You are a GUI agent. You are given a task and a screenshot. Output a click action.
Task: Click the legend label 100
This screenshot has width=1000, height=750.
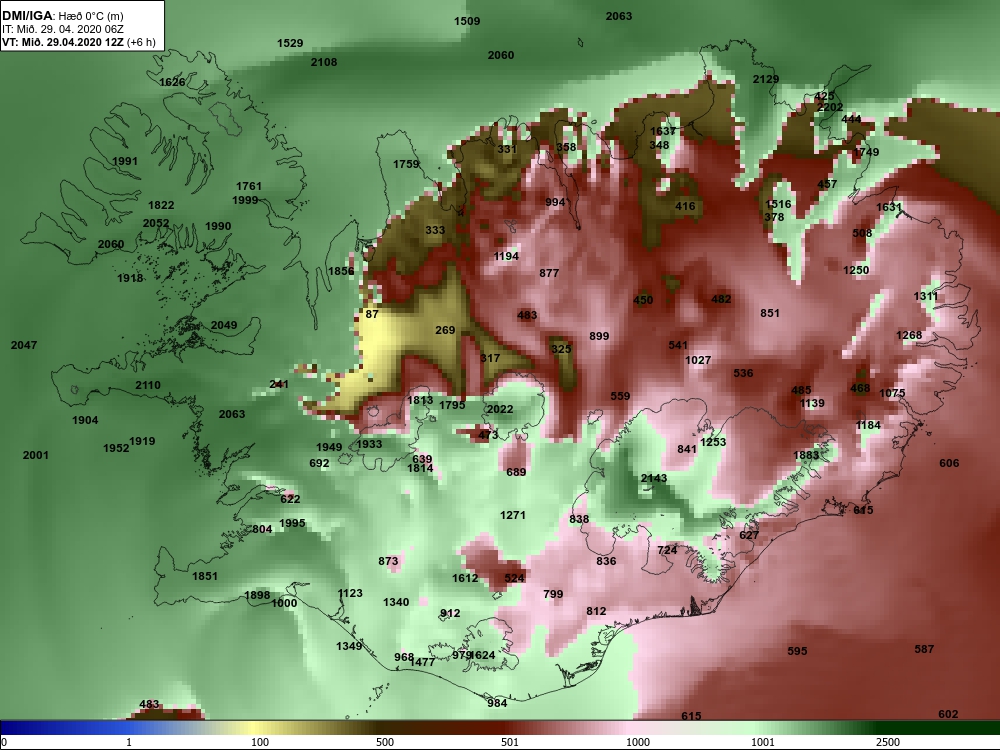(x=260, y=742)
